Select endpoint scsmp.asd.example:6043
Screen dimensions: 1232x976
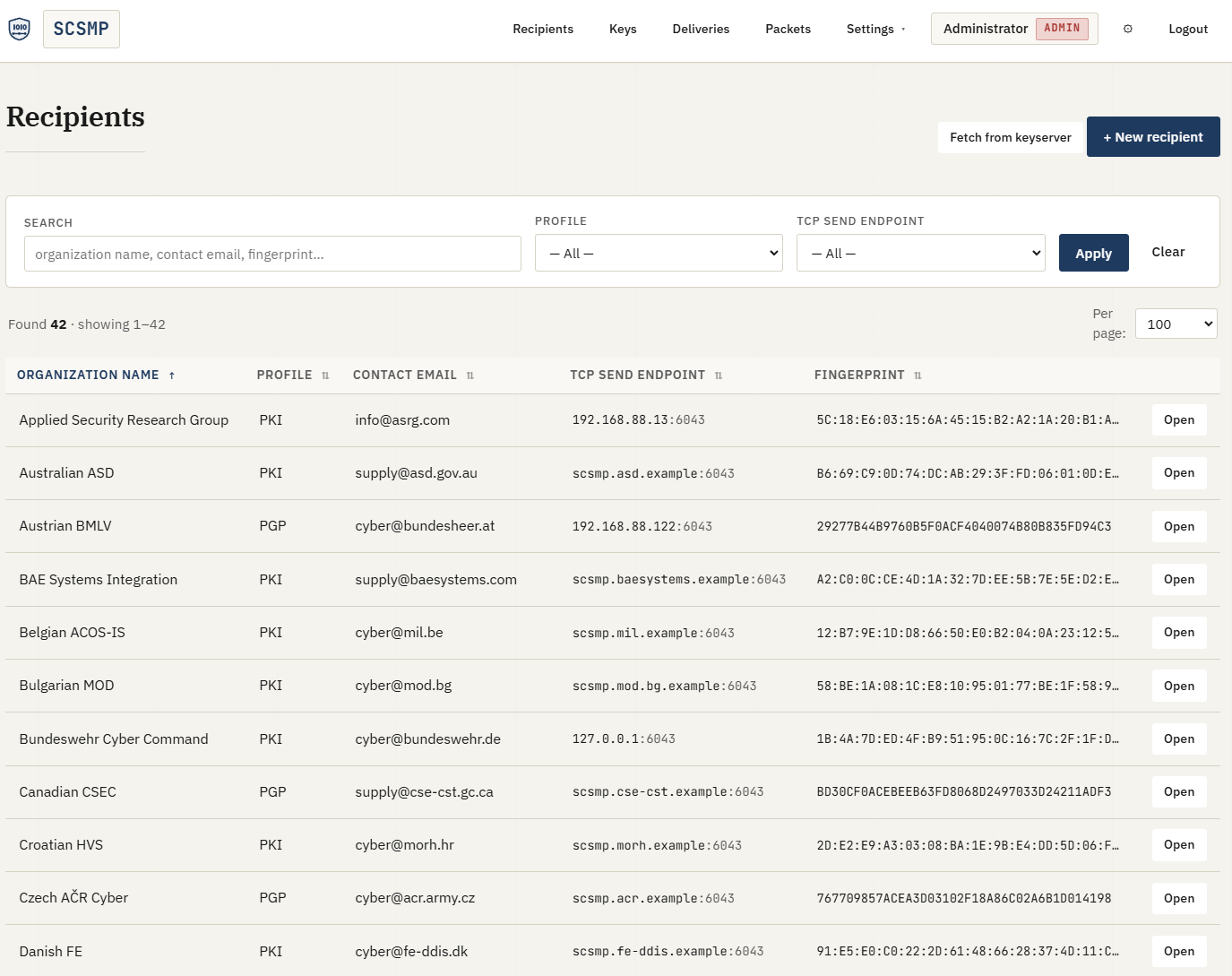coord(653,473)
